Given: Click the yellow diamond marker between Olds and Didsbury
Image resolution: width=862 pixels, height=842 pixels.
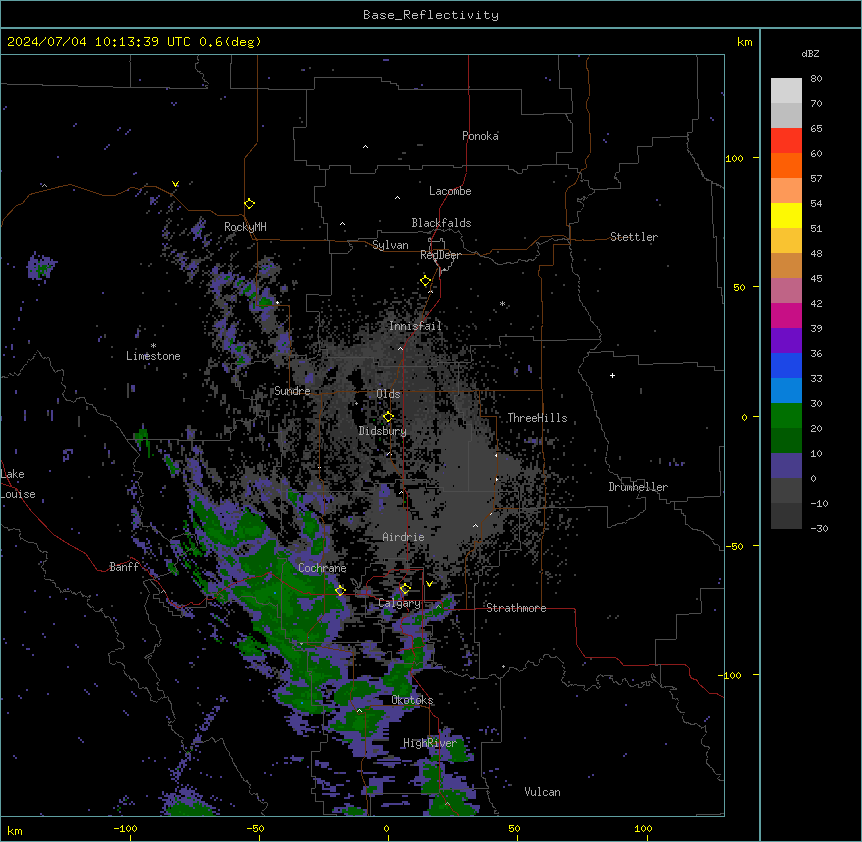Looking at the screenshot, I should [x=388, y=417].
